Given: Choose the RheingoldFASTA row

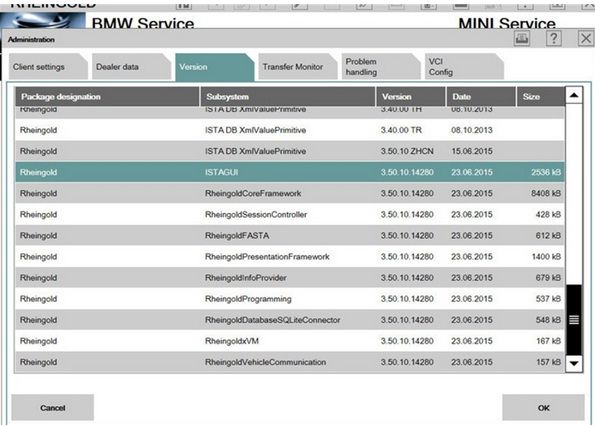Looking at the screenshot, I should 290,236.
